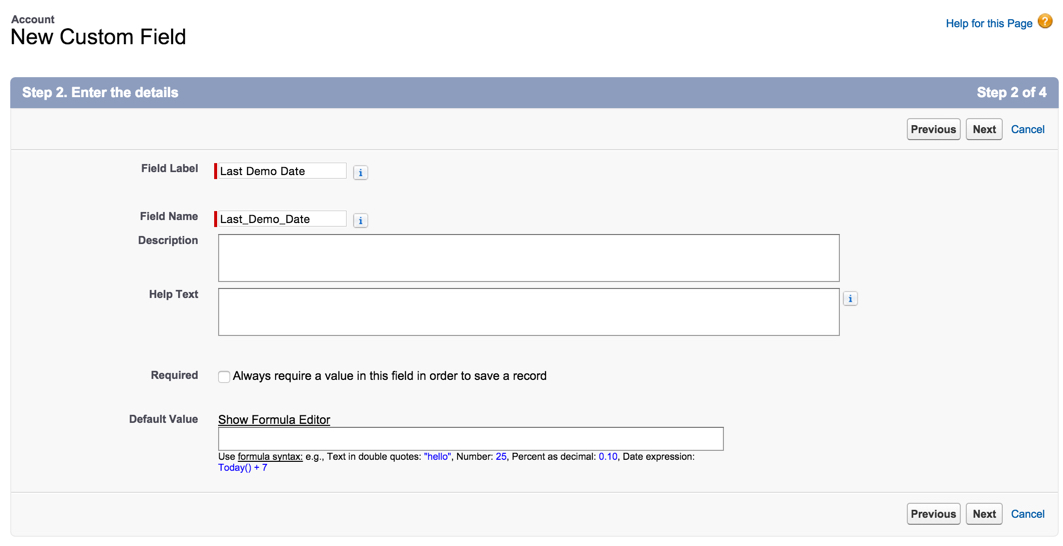Viewport: 1063px width, 546px height.
Task: Click the Help for this Page question mark icon
Action: (x=1045, y=21)
